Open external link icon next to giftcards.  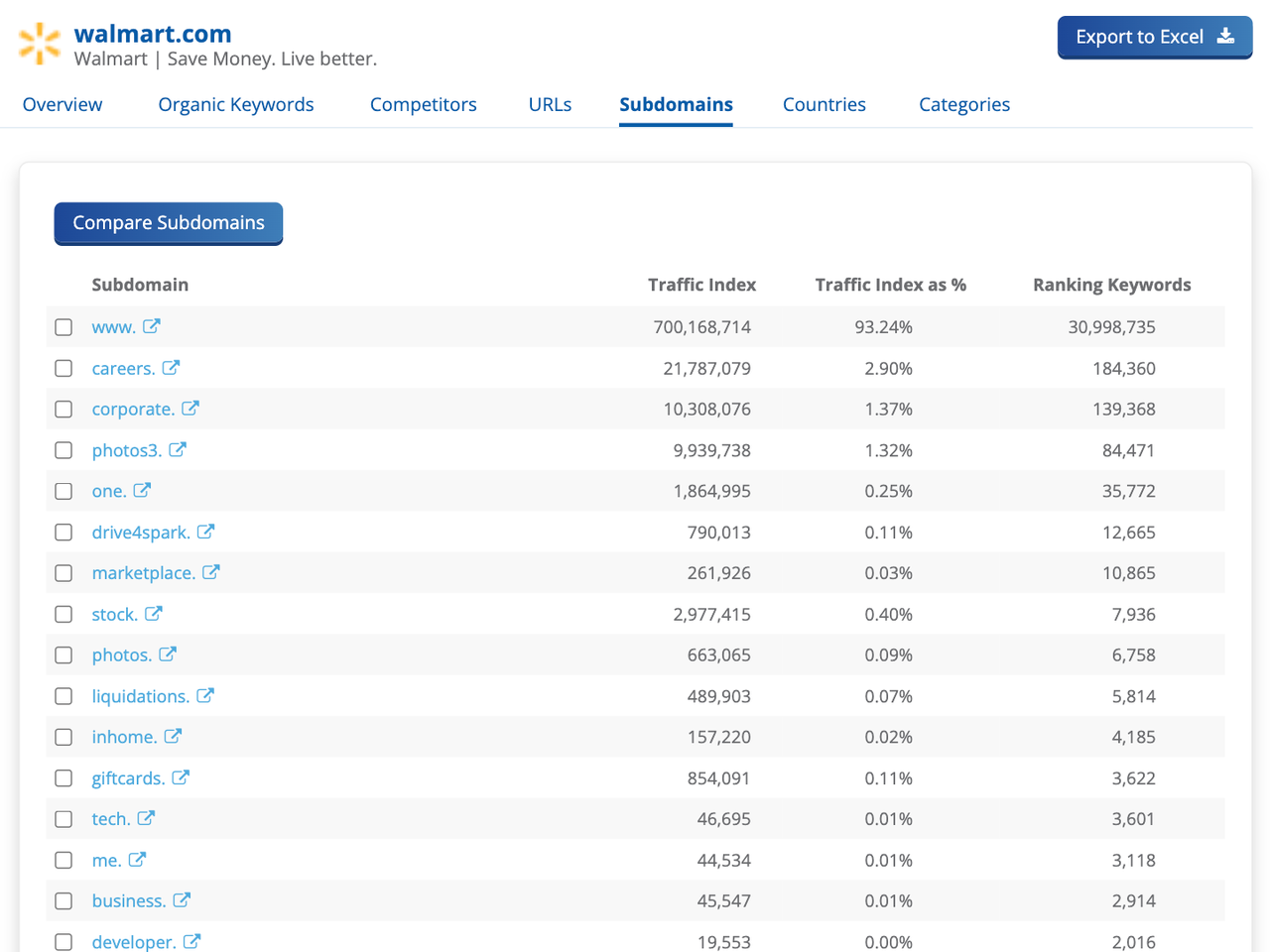pos(181,777)
